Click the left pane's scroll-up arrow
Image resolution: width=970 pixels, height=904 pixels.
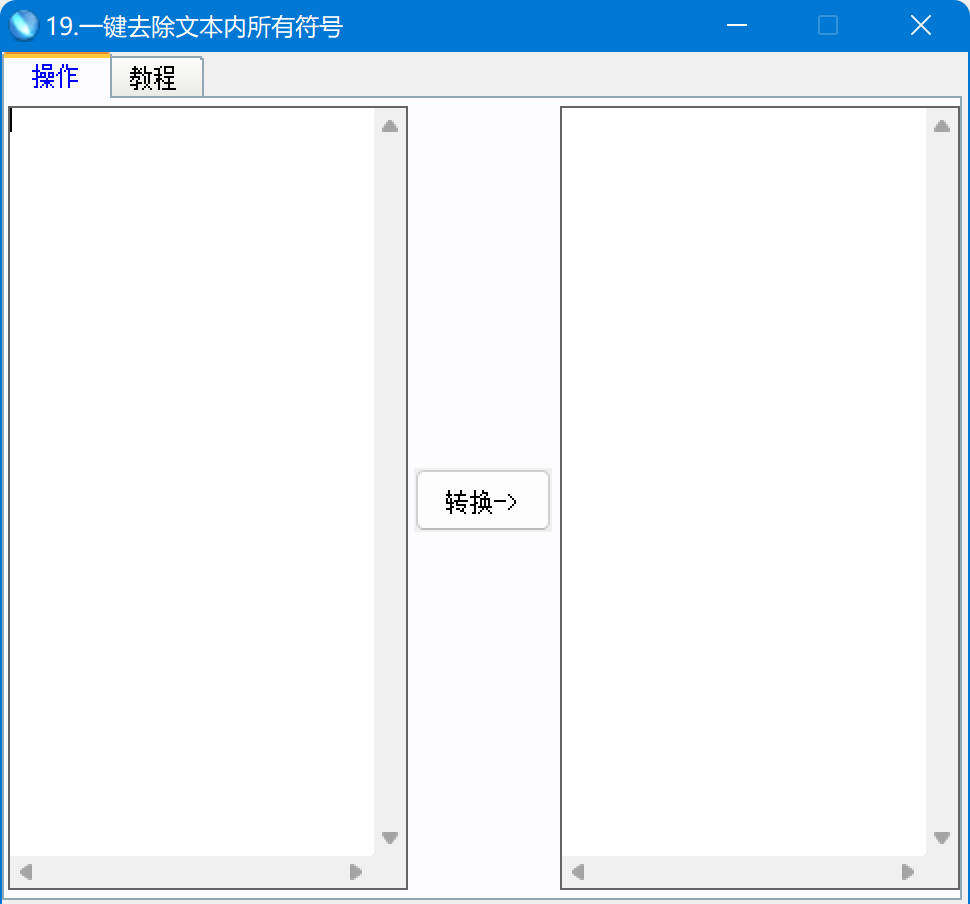[x=390, y=126]
